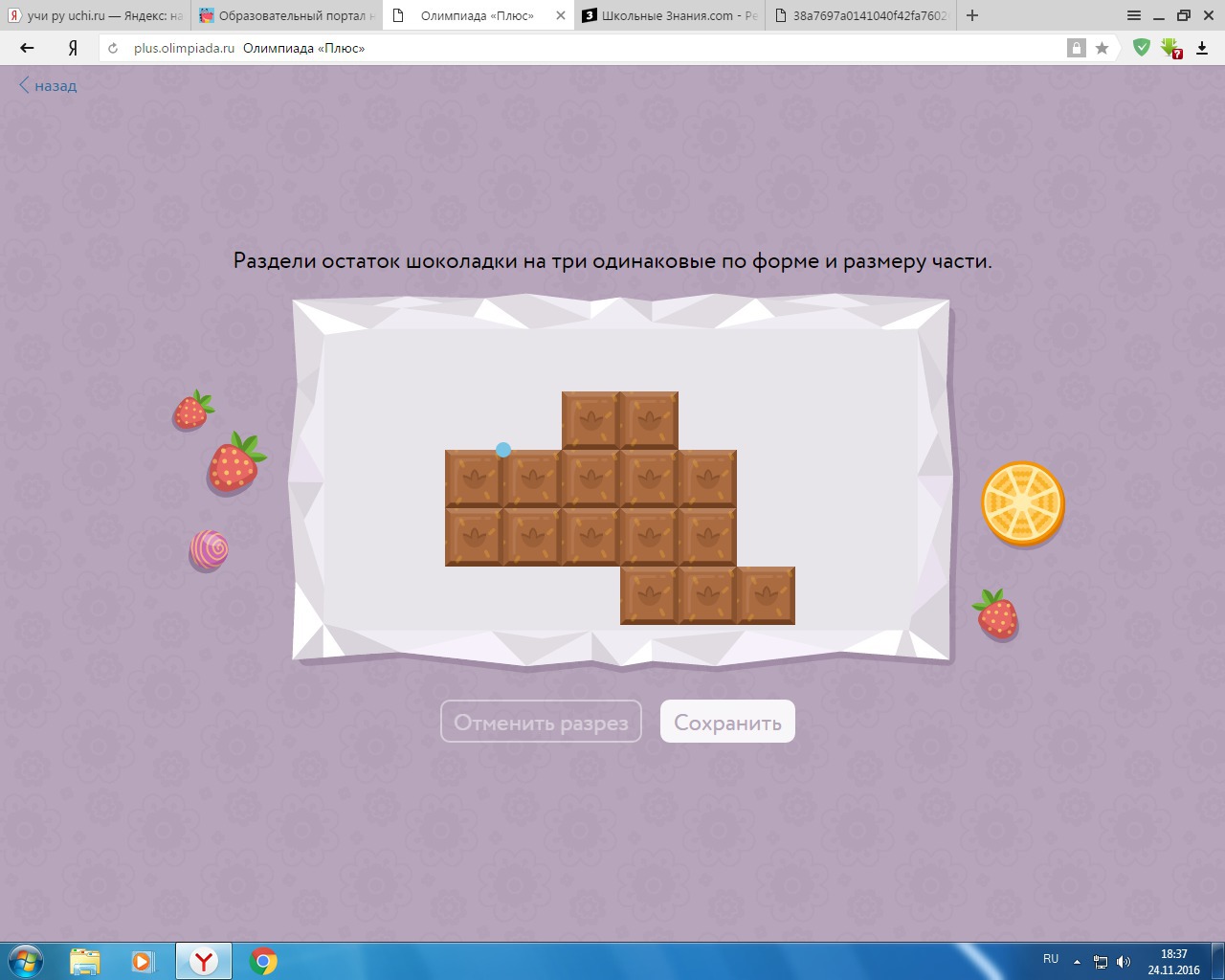Image resolution: width=1225 pixels, height=980 pixels.
Task: Launch the media player from the taskbar
Action: click(x=143, y=961)
